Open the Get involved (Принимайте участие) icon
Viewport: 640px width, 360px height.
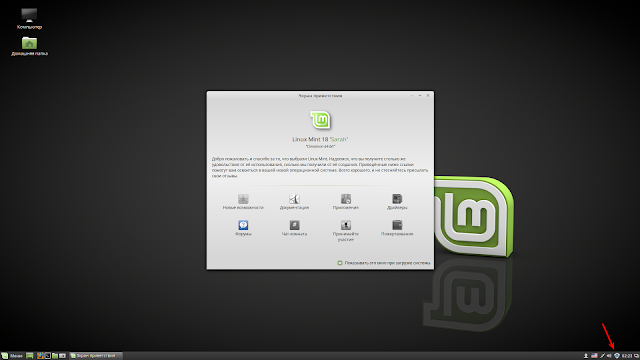coord(346,231)
